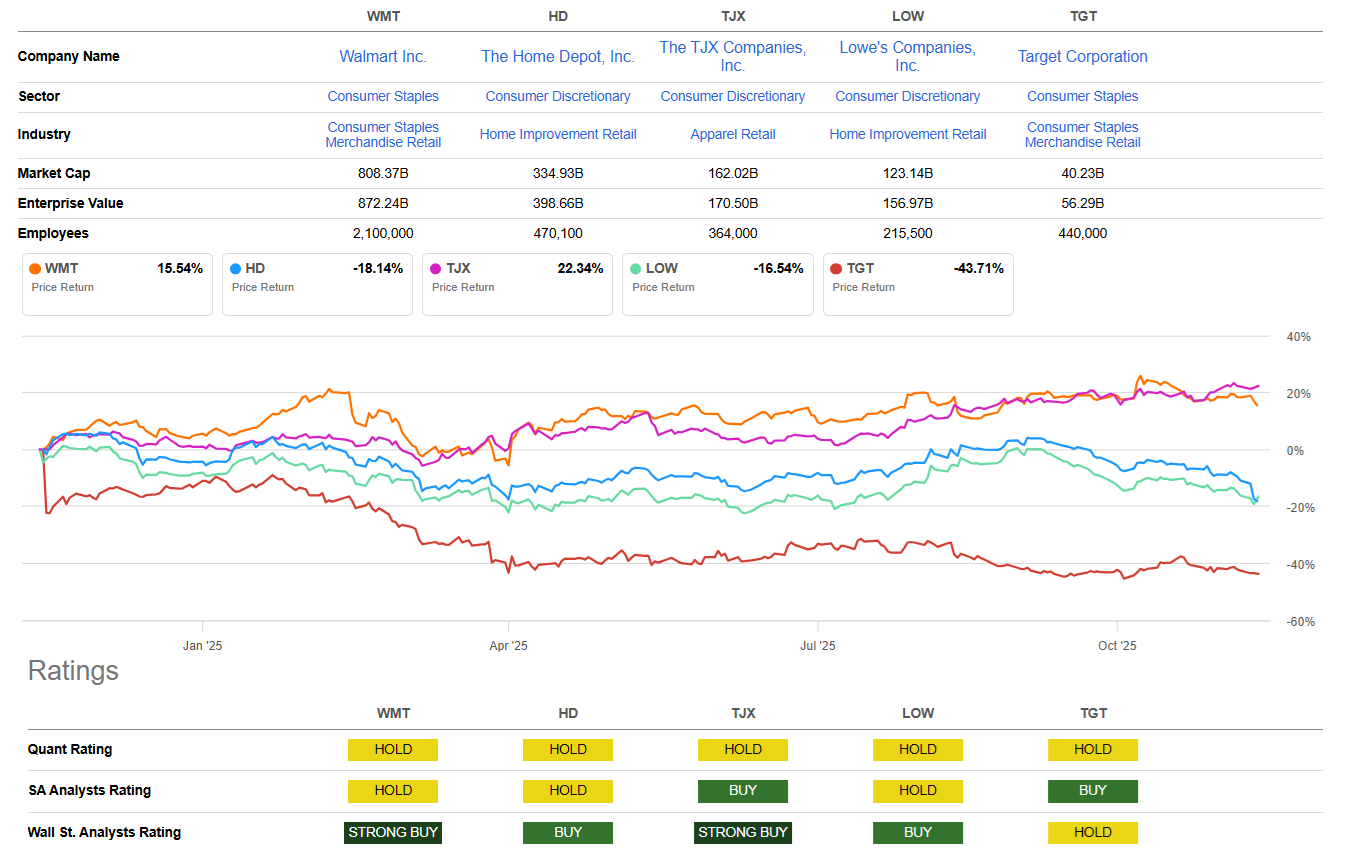This screenshot has height=867, width=1347.
Task: Click the magenta TJX legend dot
Action: click(435, 269)
